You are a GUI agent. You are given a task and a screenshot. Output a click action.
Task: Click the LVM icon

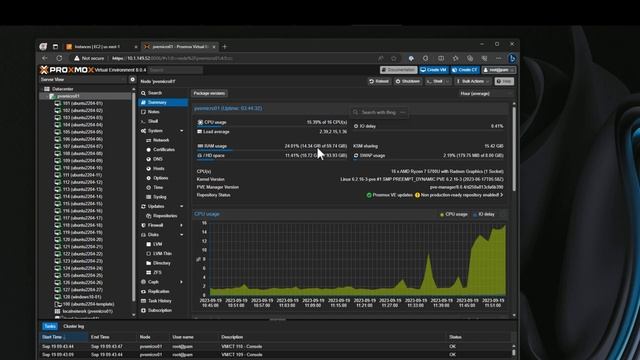pyautogui.click(x=149, y=244)
